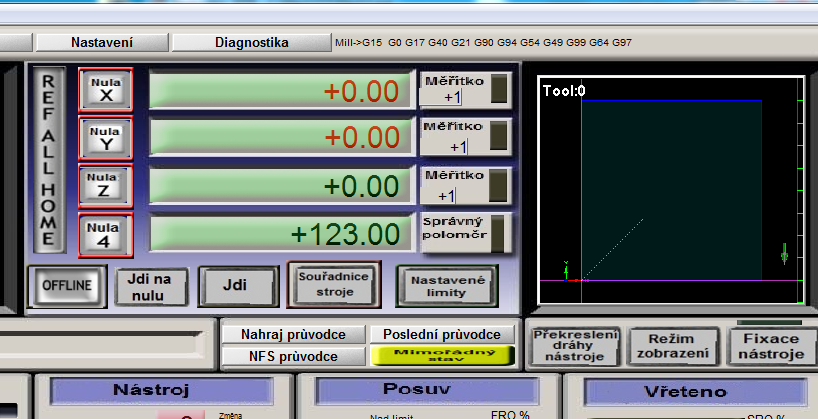This screenshot has width=818, height=419.
Task: Open the Diagnostika tab
Action: point(251,43)
